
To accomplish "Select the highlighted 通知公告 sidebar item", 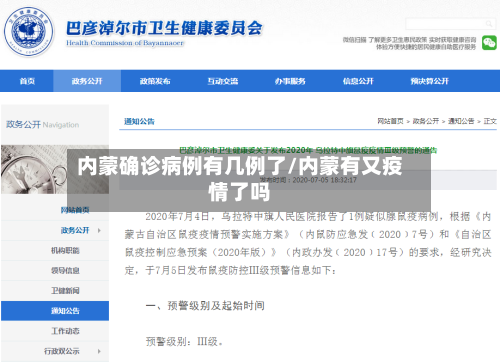I will [55, 311].
